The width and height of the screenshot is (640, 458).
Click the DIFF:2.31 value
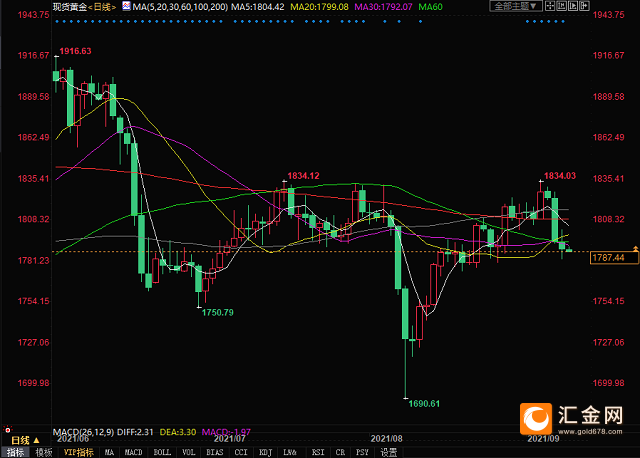(x=135, y=432)
